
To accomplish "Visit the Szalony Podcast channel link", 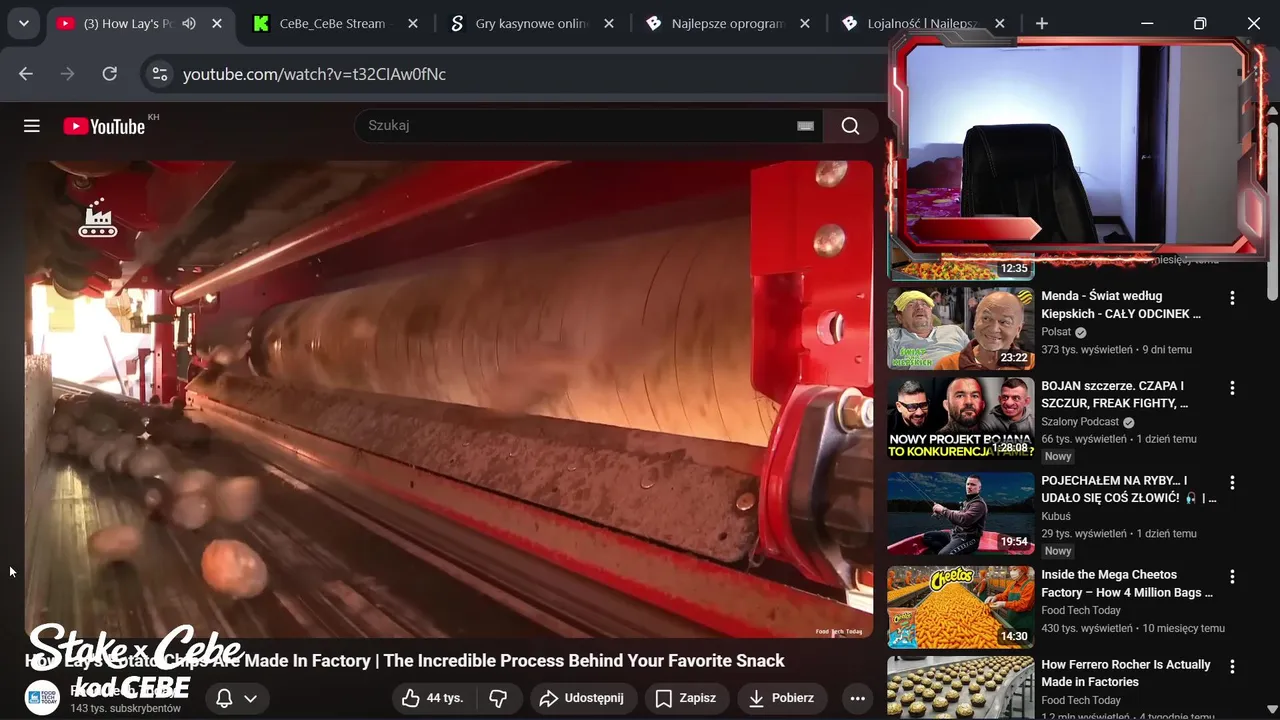I will tap(1080, 422).
